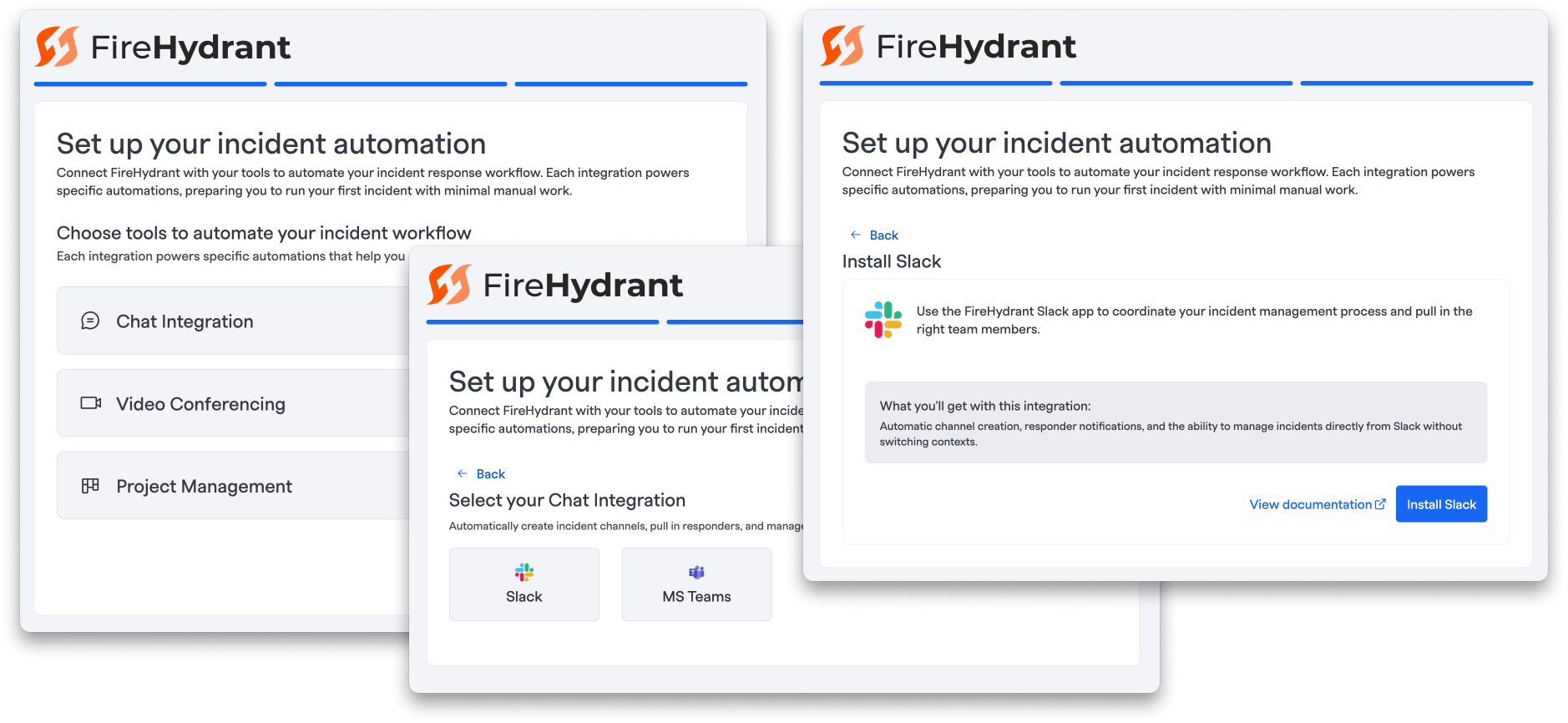This screenshot has height=723, width=1568.
Task: Click back arrow icon in middle window
Action: click(x=462, y=473)
